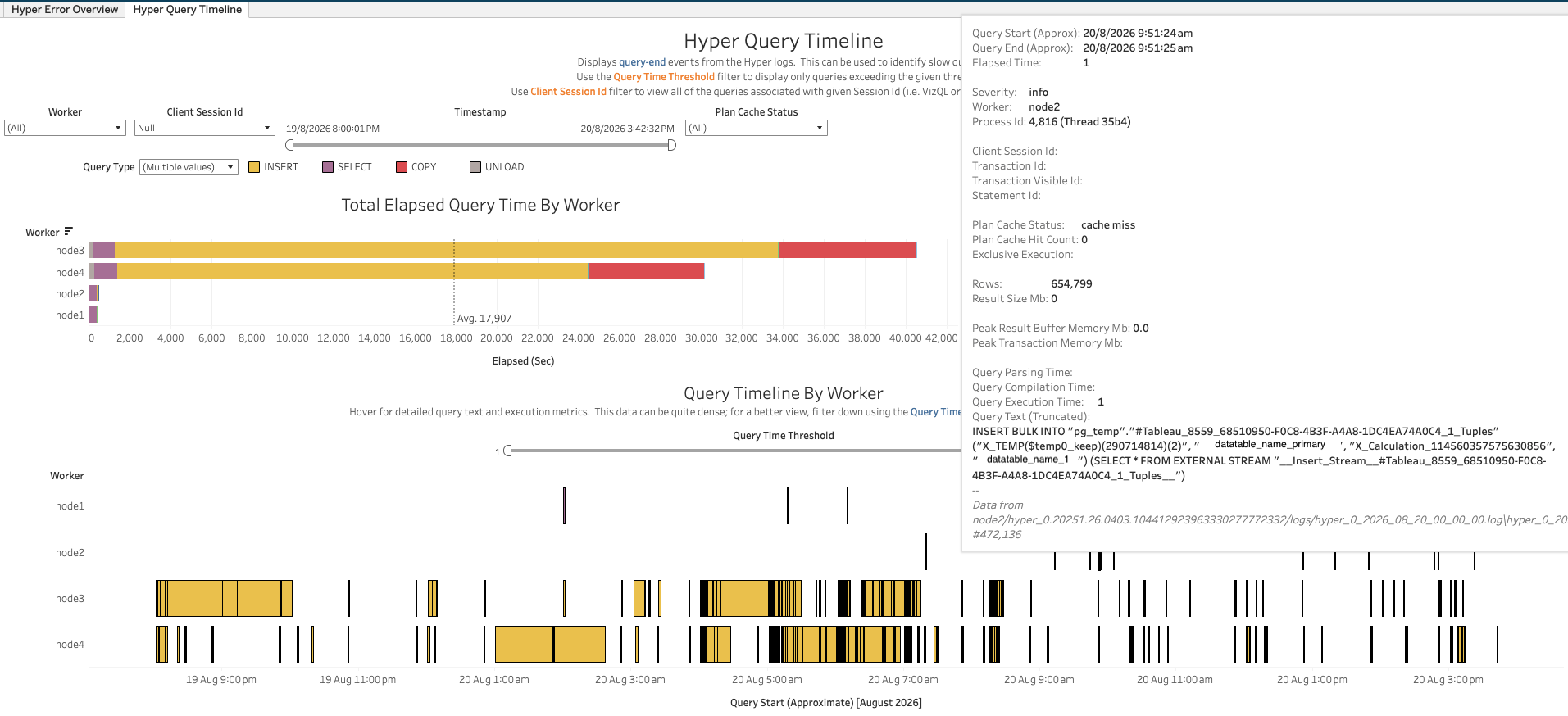Select node4 yellow INSERT bar segment
The height and width of the screenshot is (716, 1568).
pos(352,271)
